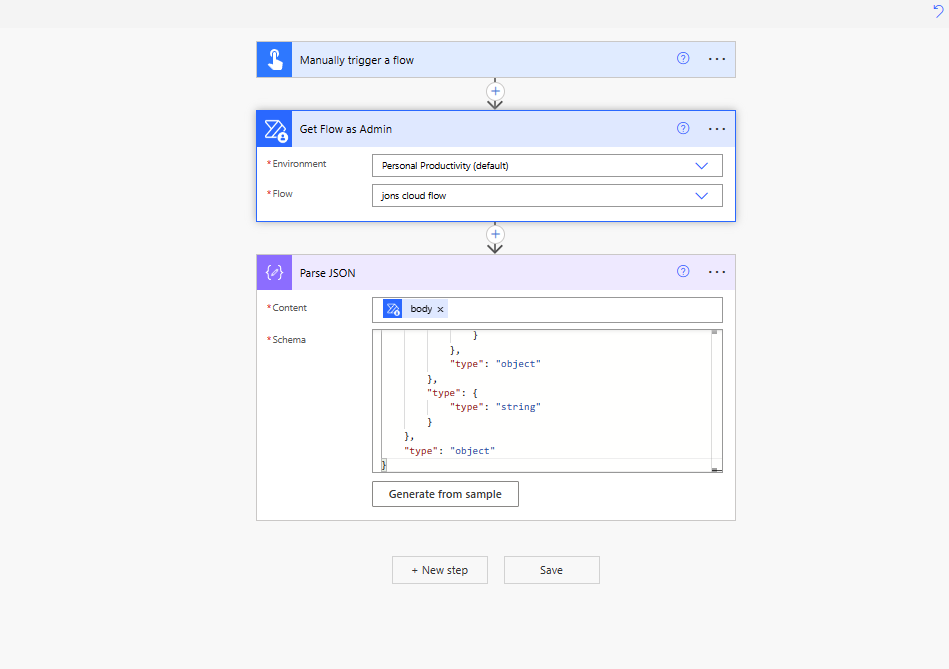
Task: Open the Parse JSON options menu
Action: click(x=716, y=271)
